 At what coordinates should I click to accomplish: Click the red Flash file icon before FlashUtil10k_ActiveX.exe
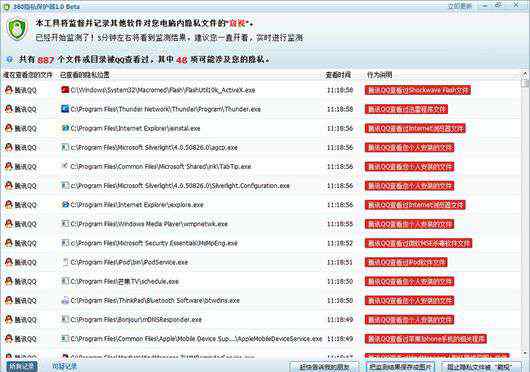[x=65, y=90]
